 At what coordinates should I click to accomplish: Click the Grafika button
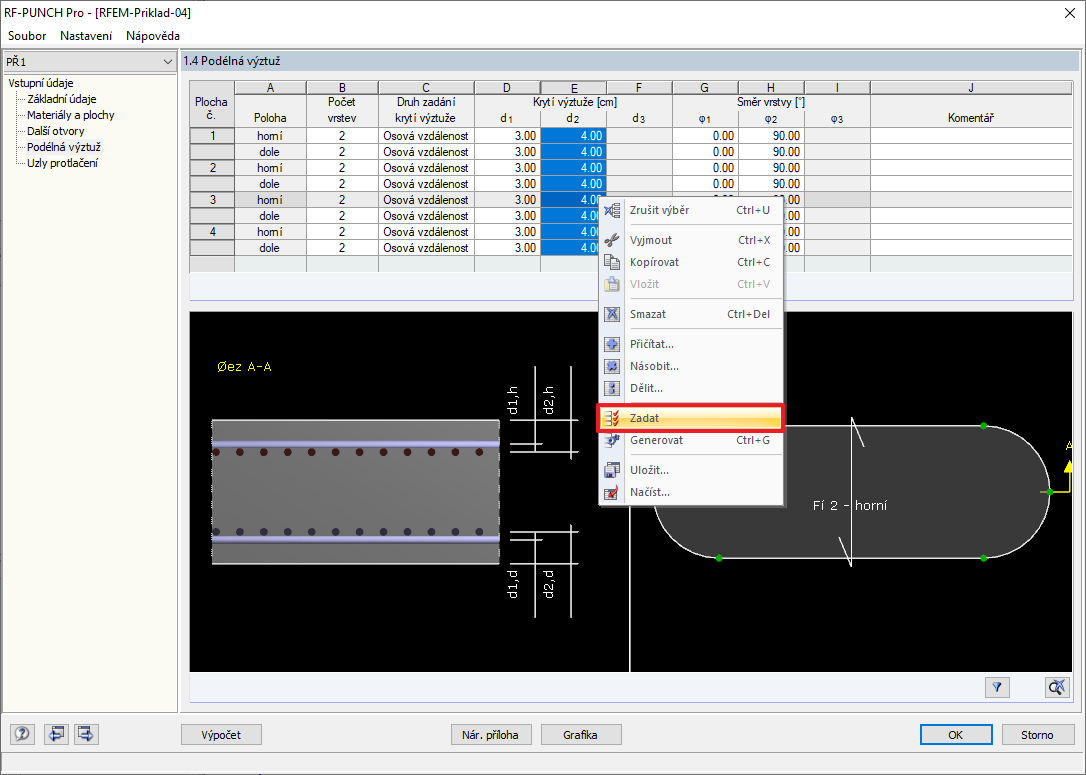(x=580, y=735)
